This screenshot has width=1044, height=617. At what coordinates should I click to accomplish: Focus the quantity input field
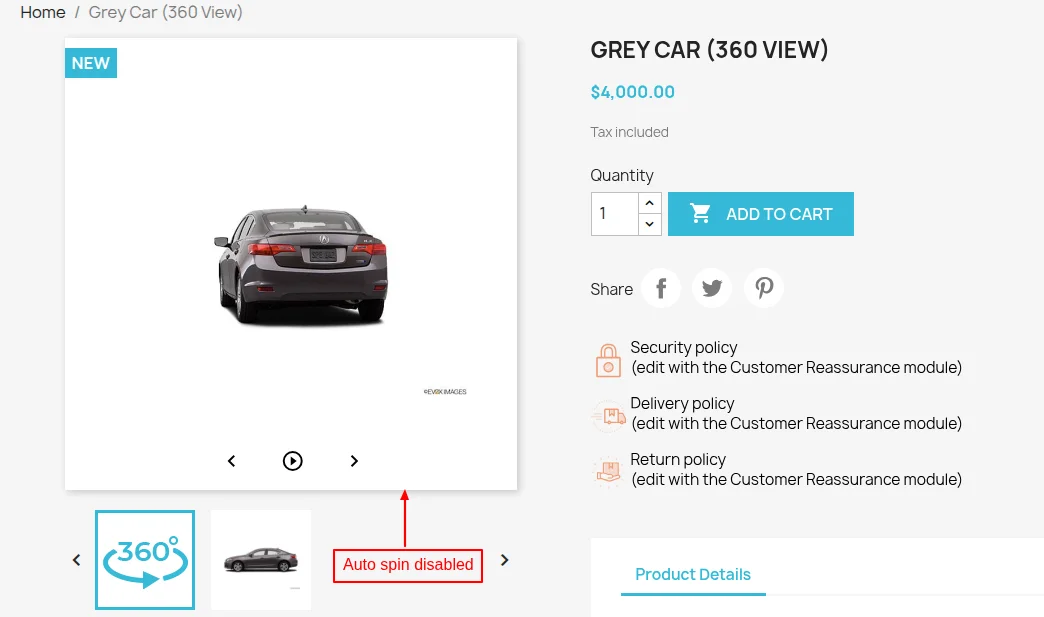click(x=615, y=214)
